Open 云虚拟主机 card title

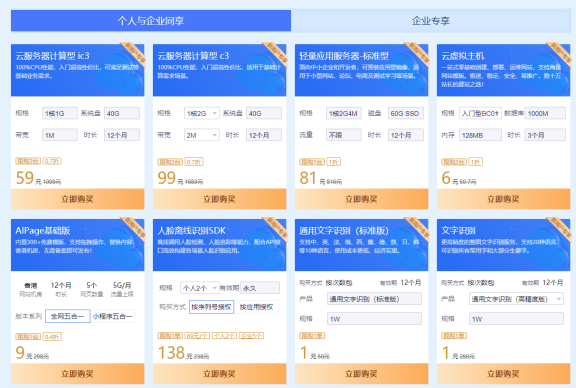463,56
